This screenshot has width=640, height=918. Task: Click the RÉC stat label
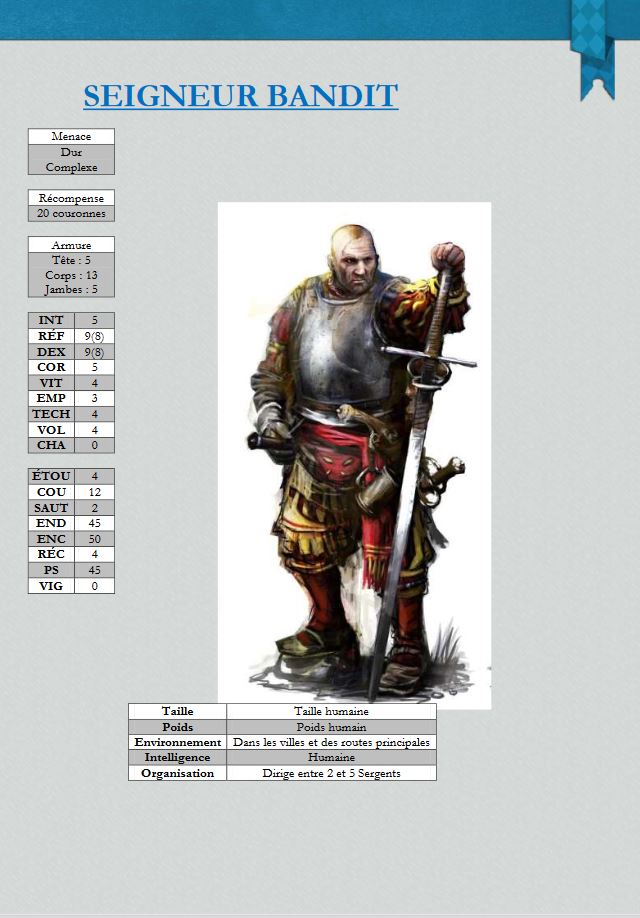pos(52,554)
